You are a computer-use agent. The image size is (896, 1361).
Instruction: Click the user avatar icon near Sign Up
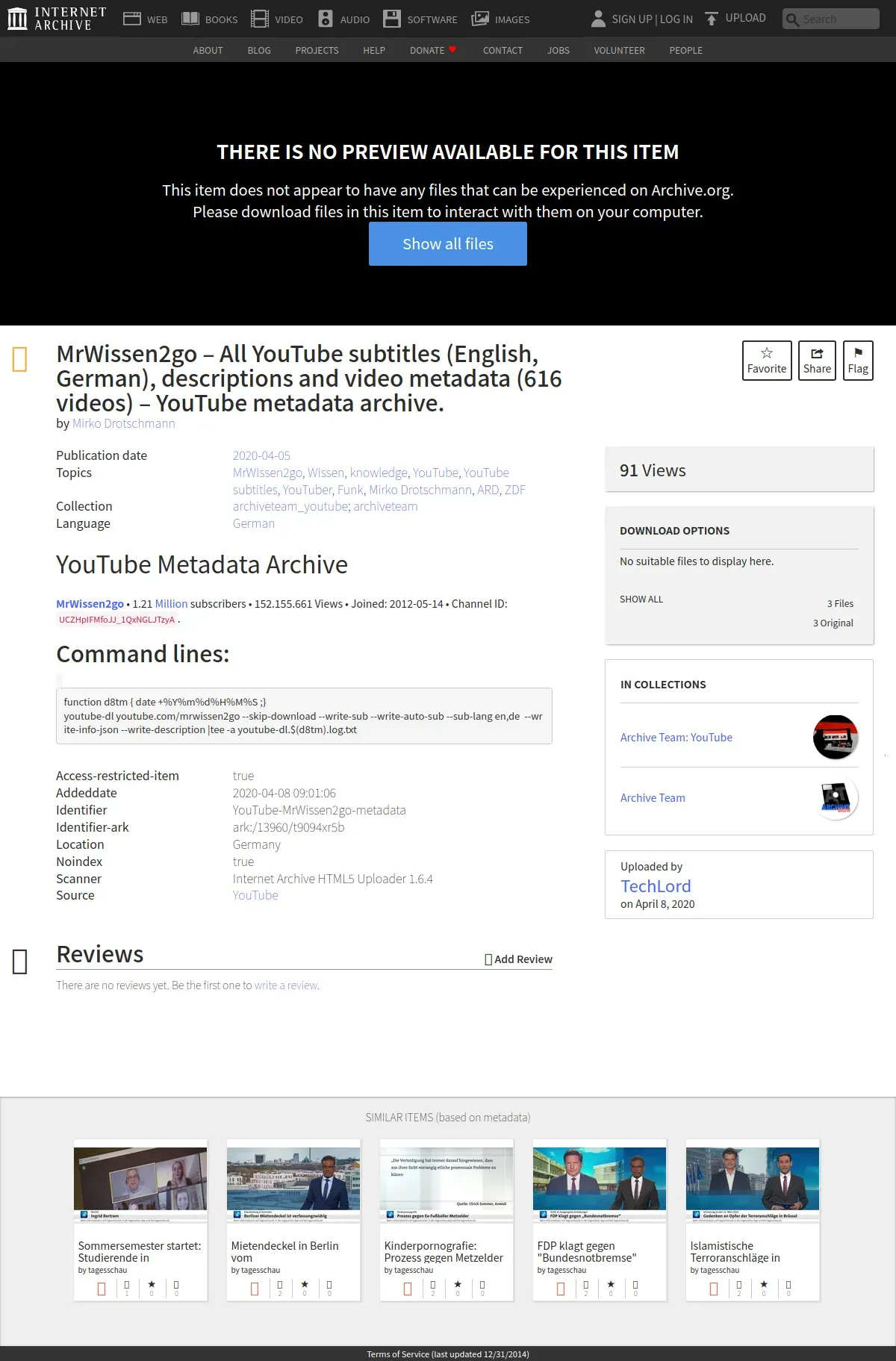click(598, 19)
